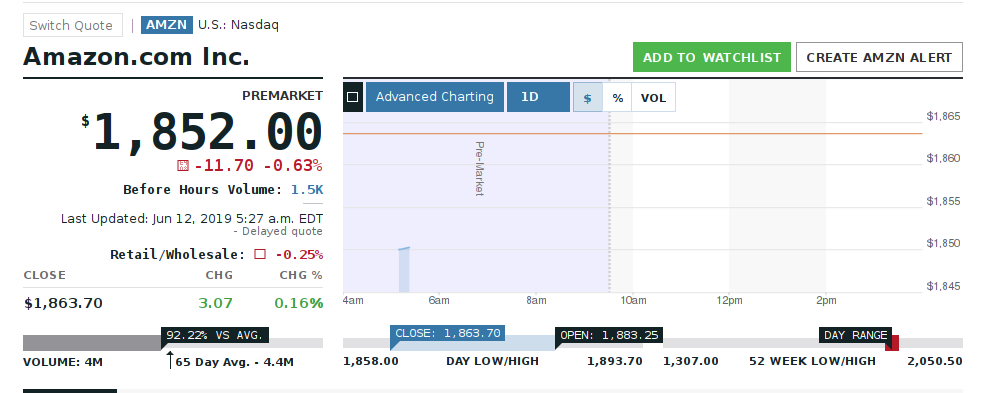Screen dimensions: 992x393
Task: Open the 1D time range selector
Action: 538,97
